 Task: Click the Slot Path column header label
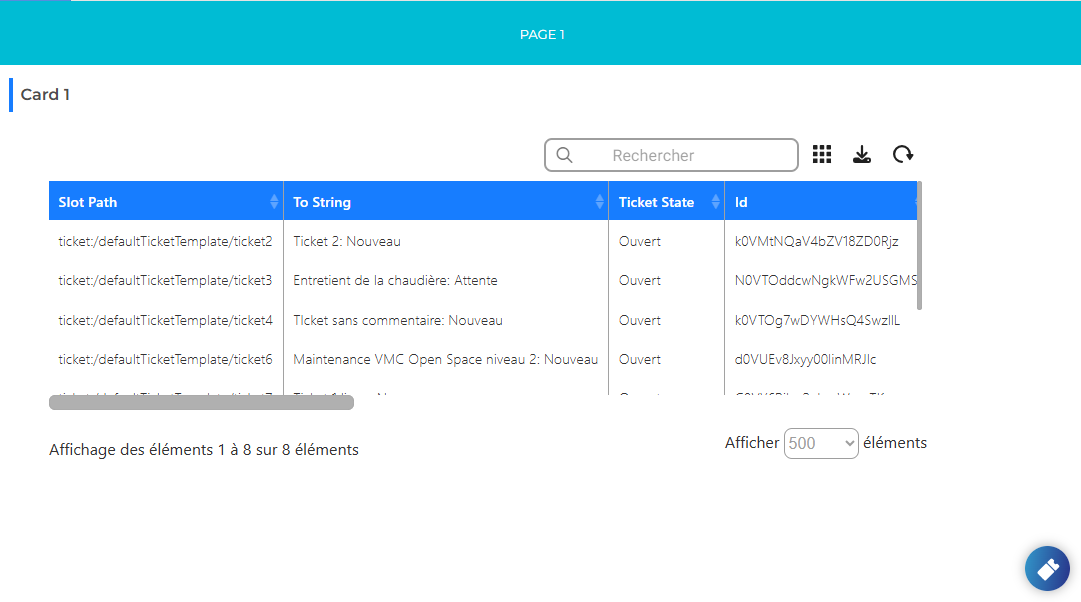point(88,202)
